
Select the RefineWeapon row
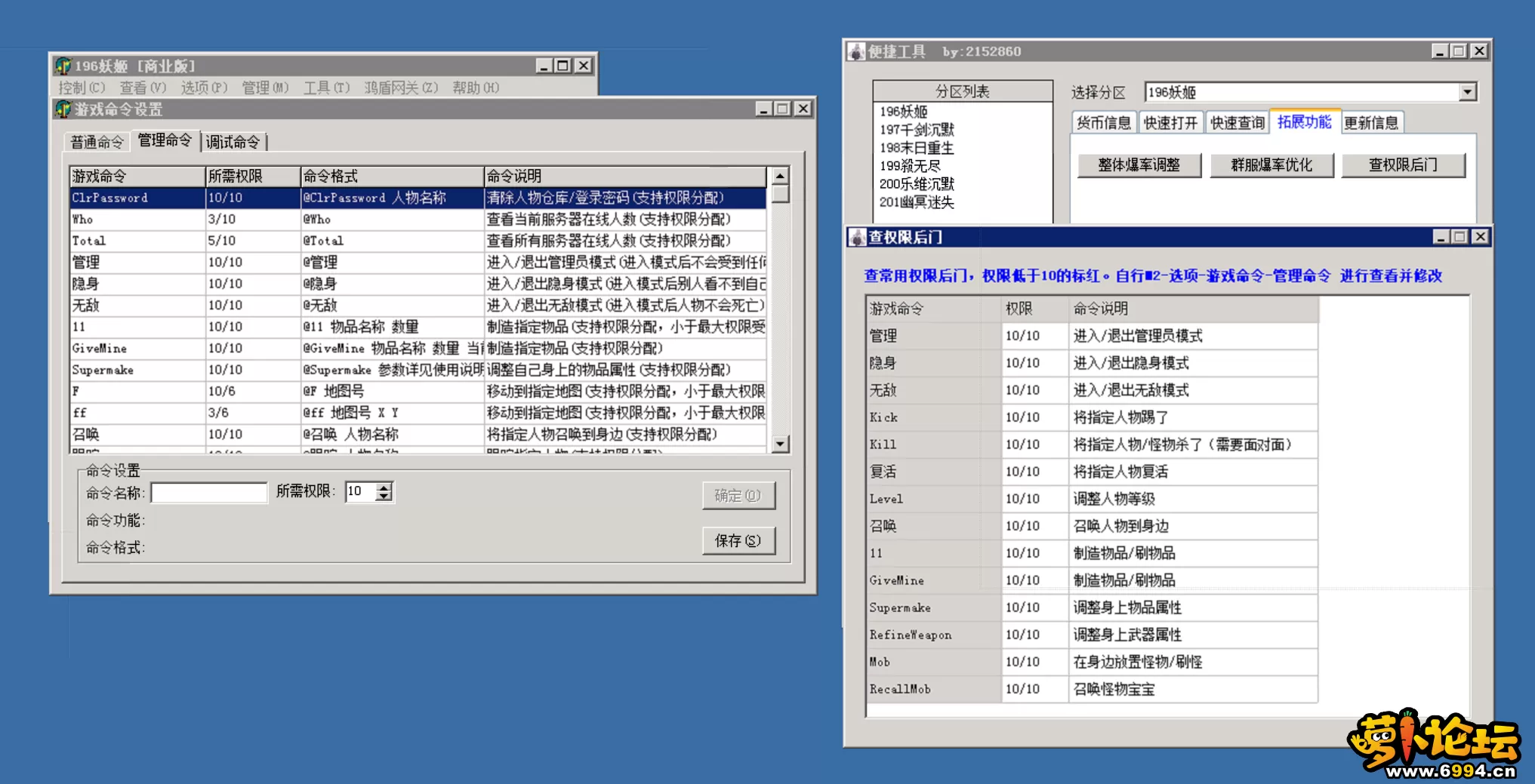pyautogui.click(x=1093, y=635)
